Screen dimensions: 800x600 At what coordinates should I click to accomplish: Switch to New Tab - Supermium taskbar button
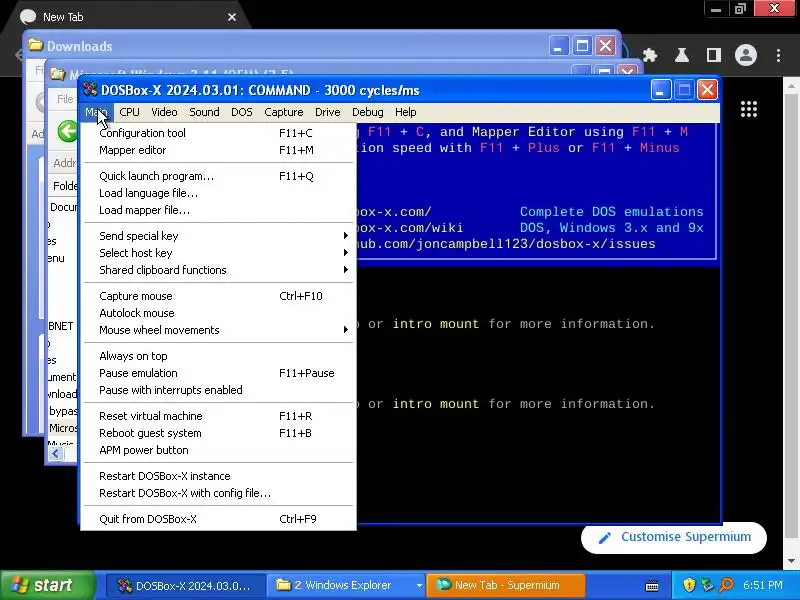pyautogui.click(x=506, y=586)
